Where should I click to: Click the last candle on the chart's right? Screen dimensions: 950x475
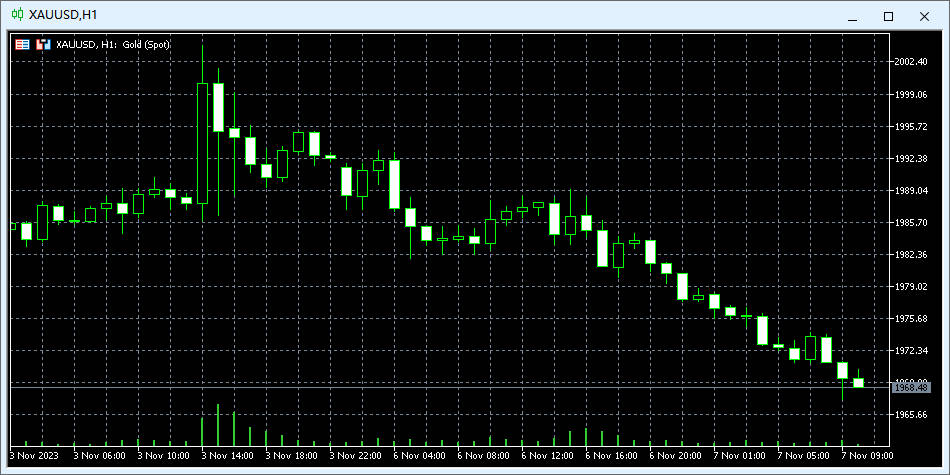pyautogui.click(x=858, y=383)
